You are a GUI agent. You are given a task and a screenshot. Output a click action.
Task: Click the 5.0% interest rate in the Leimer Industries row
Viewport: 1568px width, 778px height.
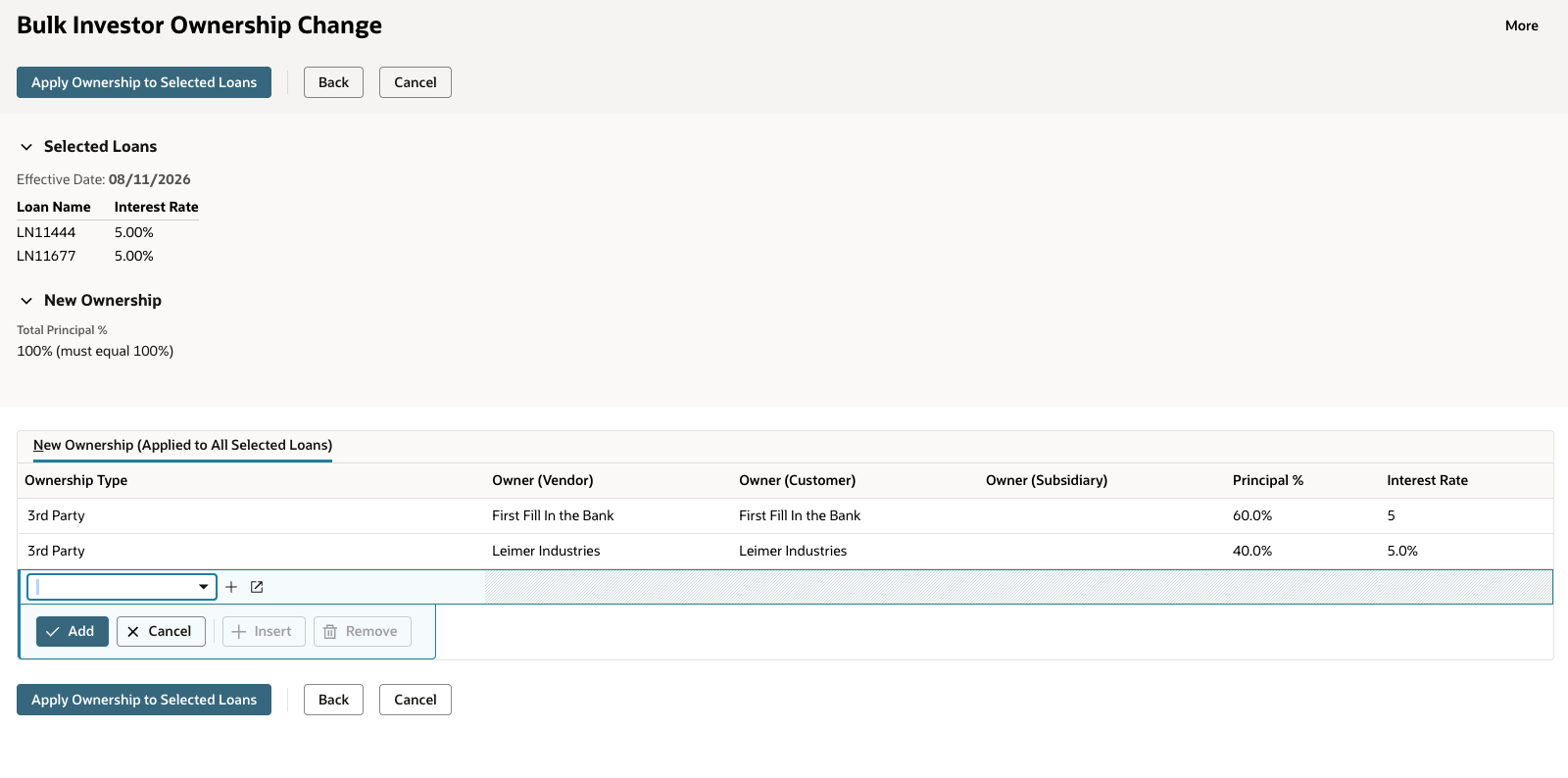[1402, 551]
